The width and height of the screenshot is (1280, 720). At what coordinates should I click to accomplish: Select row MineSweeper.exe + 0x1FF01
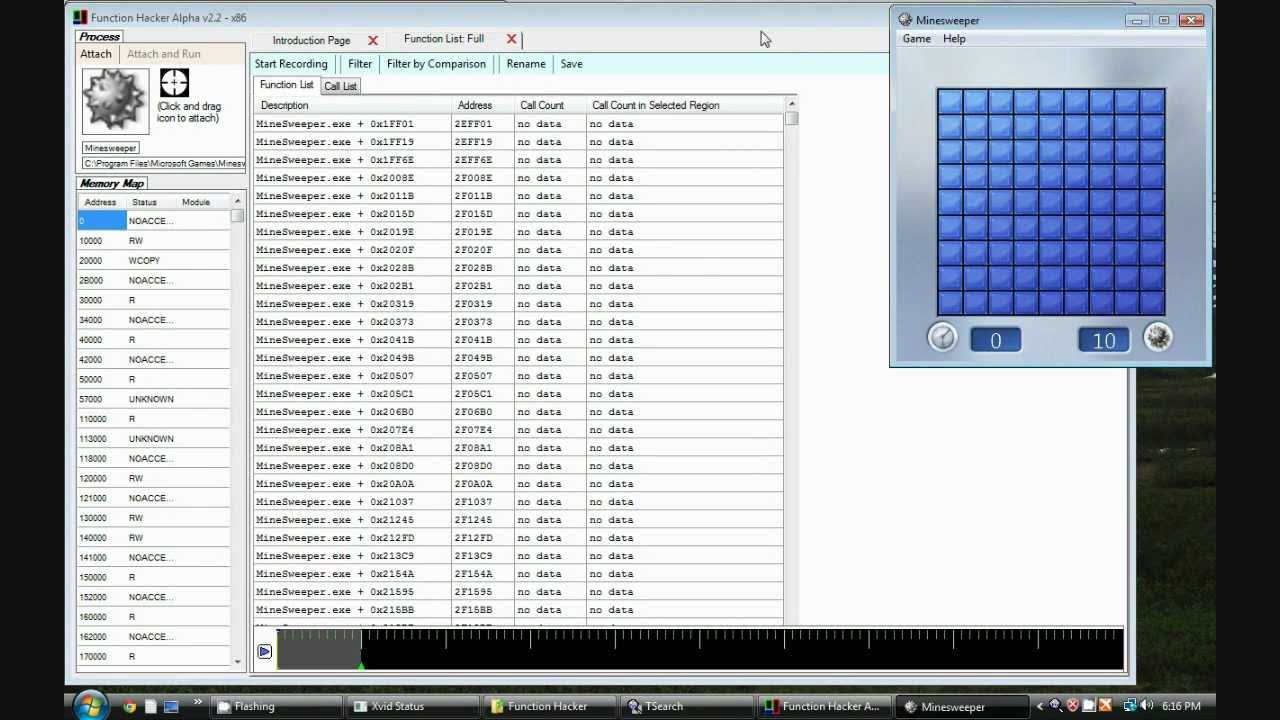(x=518, y=124)
